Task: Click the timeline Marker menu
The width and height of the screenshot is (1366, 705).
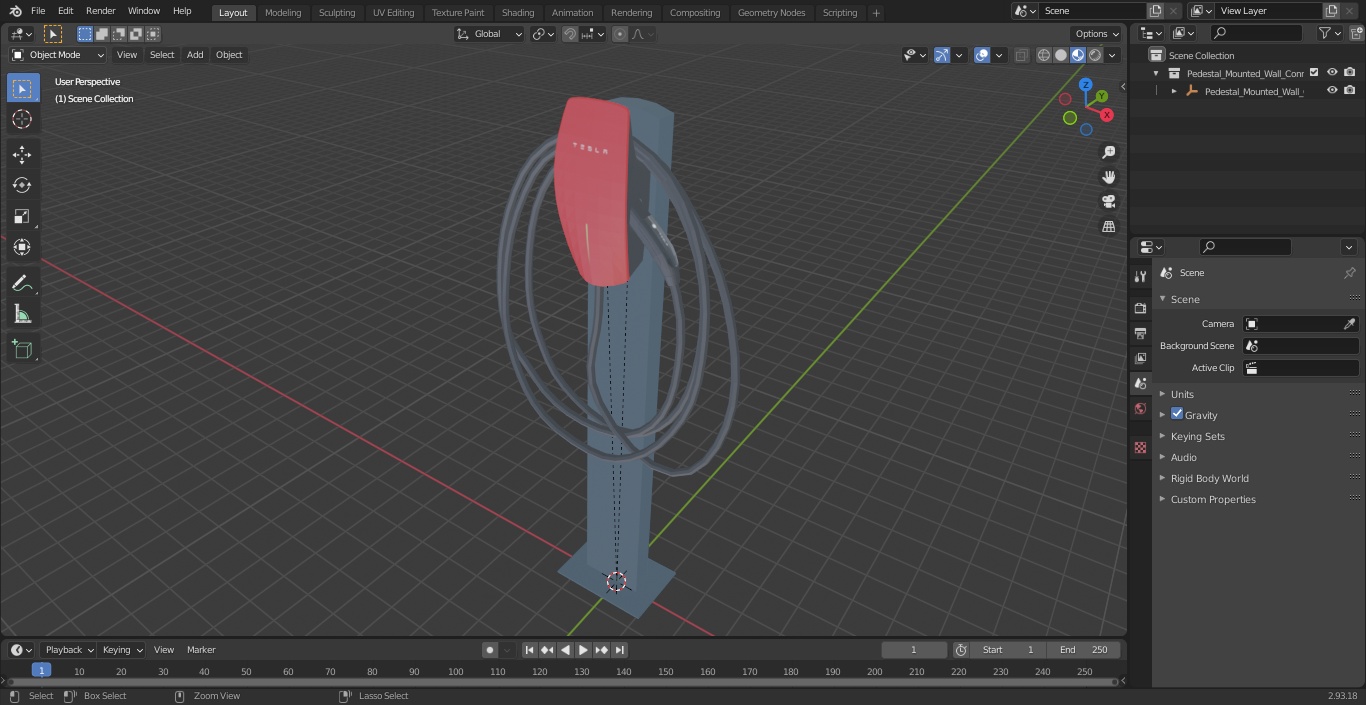Action: (201, 650)
